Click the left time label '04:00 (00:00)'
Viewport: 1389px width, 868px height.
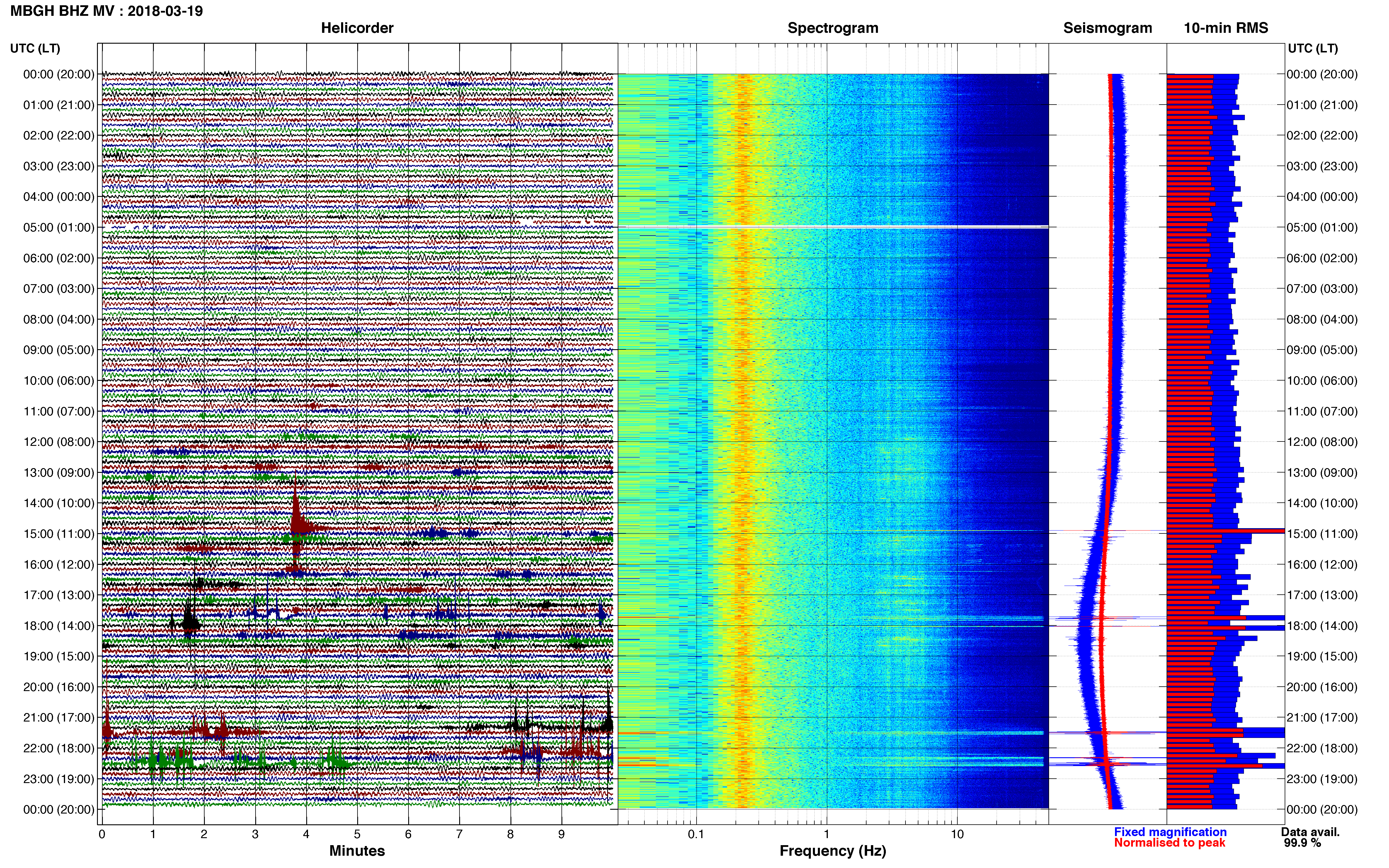[x=59, y=196]
